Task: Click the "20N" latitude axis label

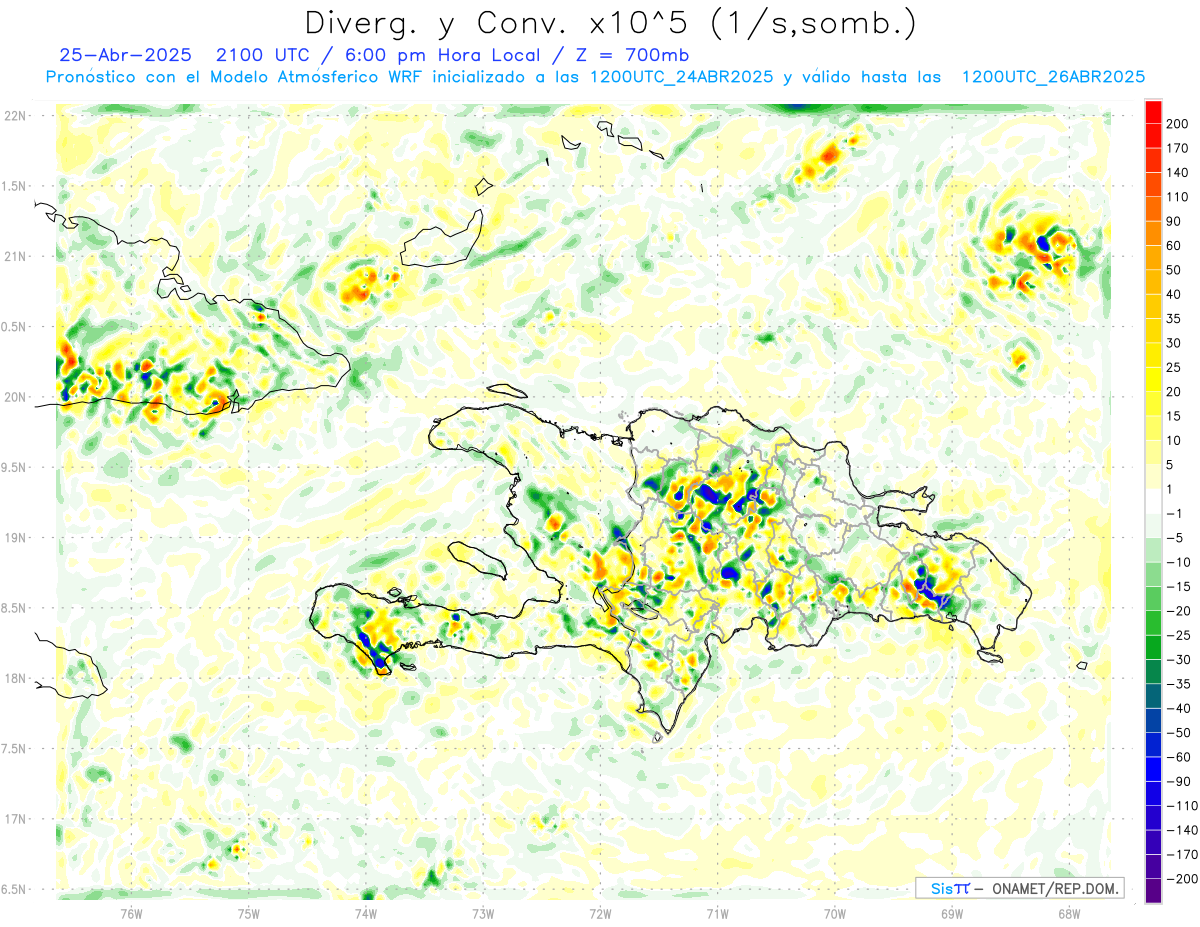Action: point(15,397)
